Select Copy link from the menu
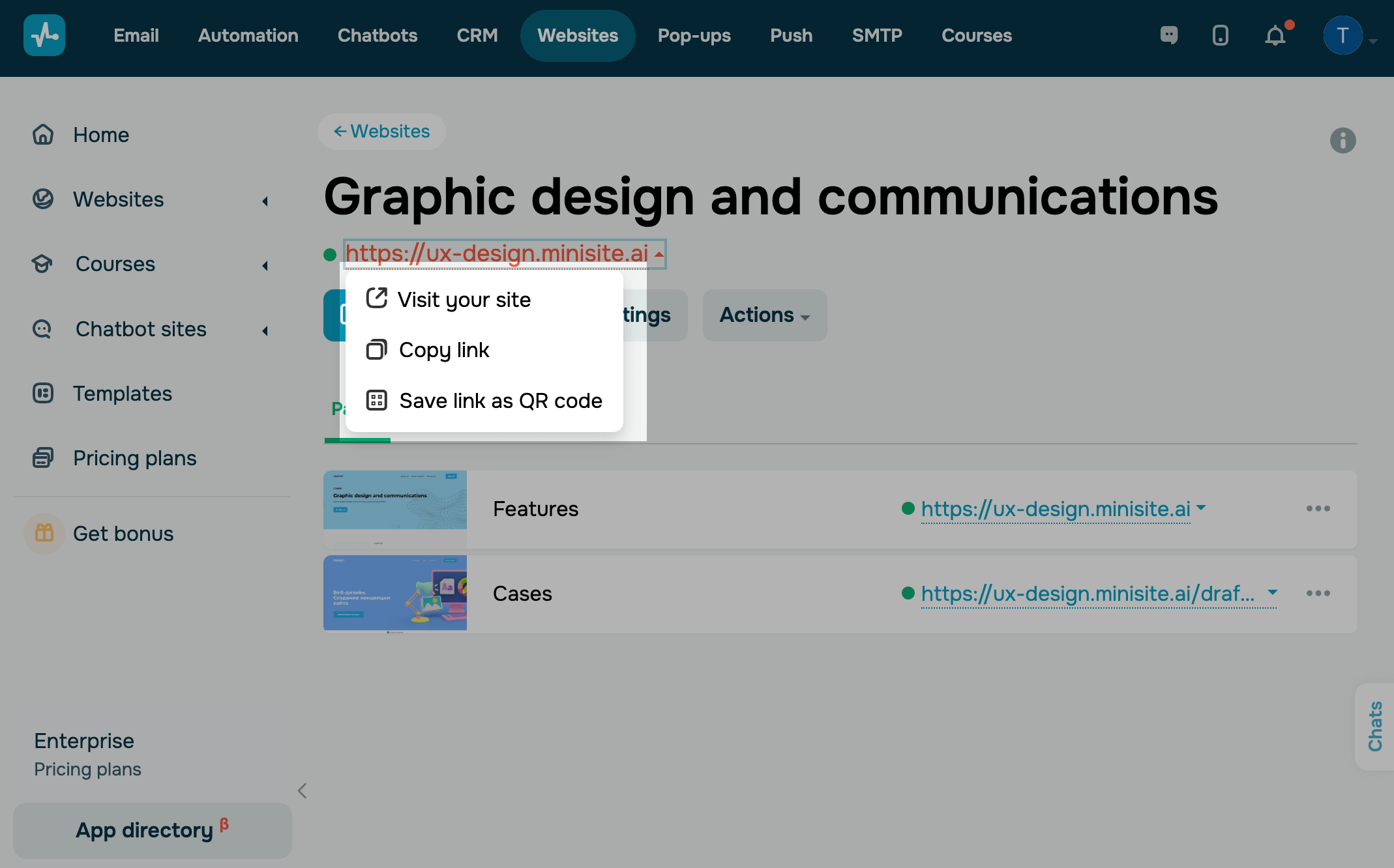The width and height of the screenshot is (1394, 868). (444, 350)
